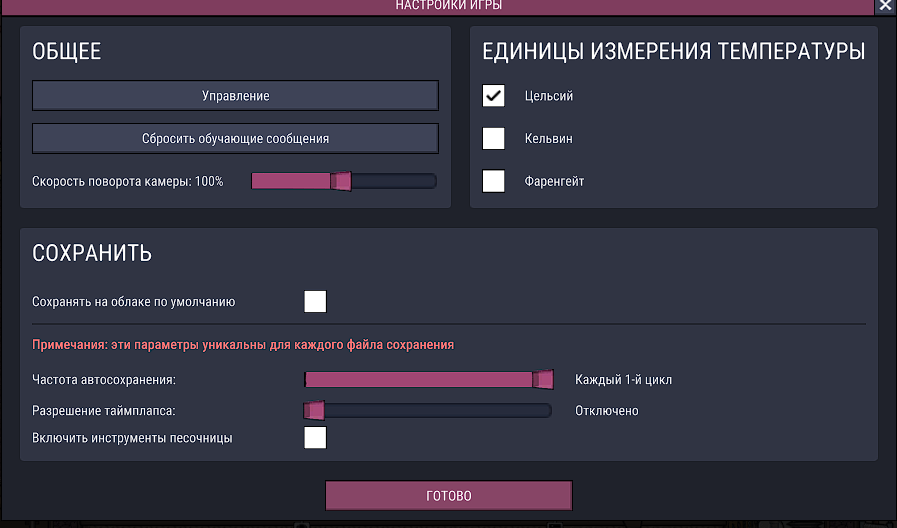Click the НАСТРОЙКИ ИГРЫ title bar
897x528 pixels.
[x=448, y=6]
